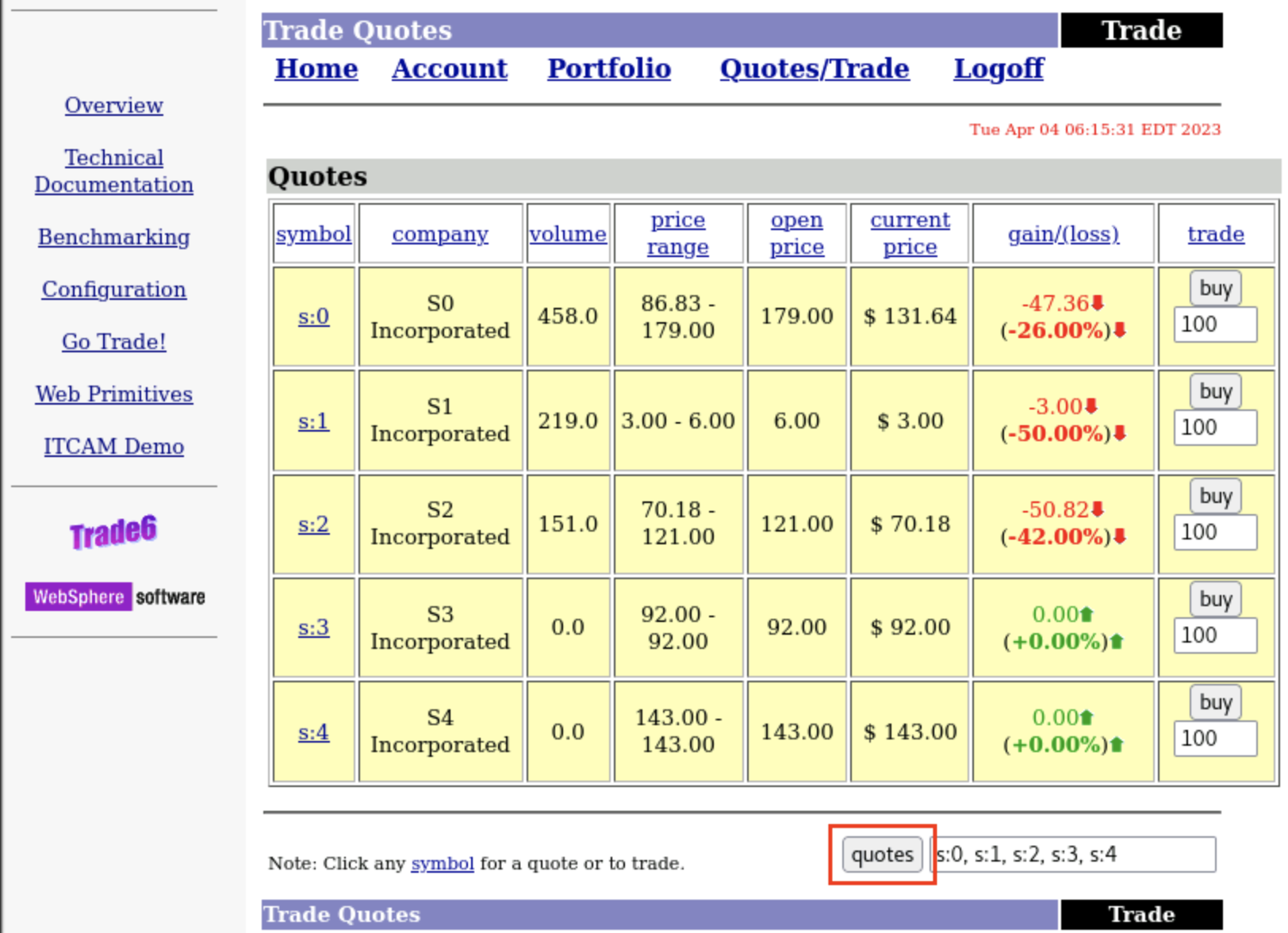The width and height of the screenshot is (1288, 933).
Task: Click the price range column header
Action: pyautogui.click(x=678, y=233)
